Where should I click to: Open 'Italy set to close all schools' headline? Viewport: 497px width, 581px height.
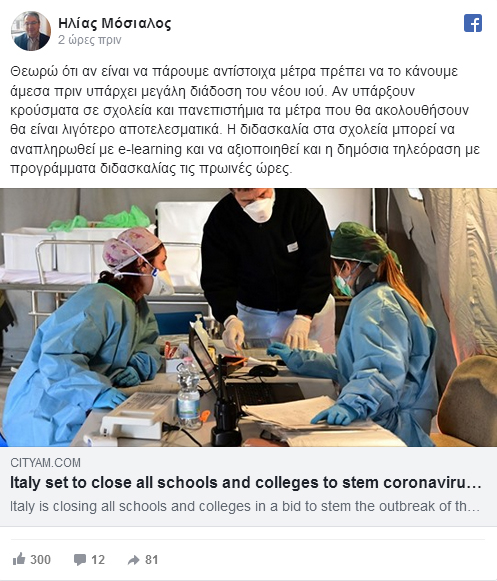click(x=246, y=482)
